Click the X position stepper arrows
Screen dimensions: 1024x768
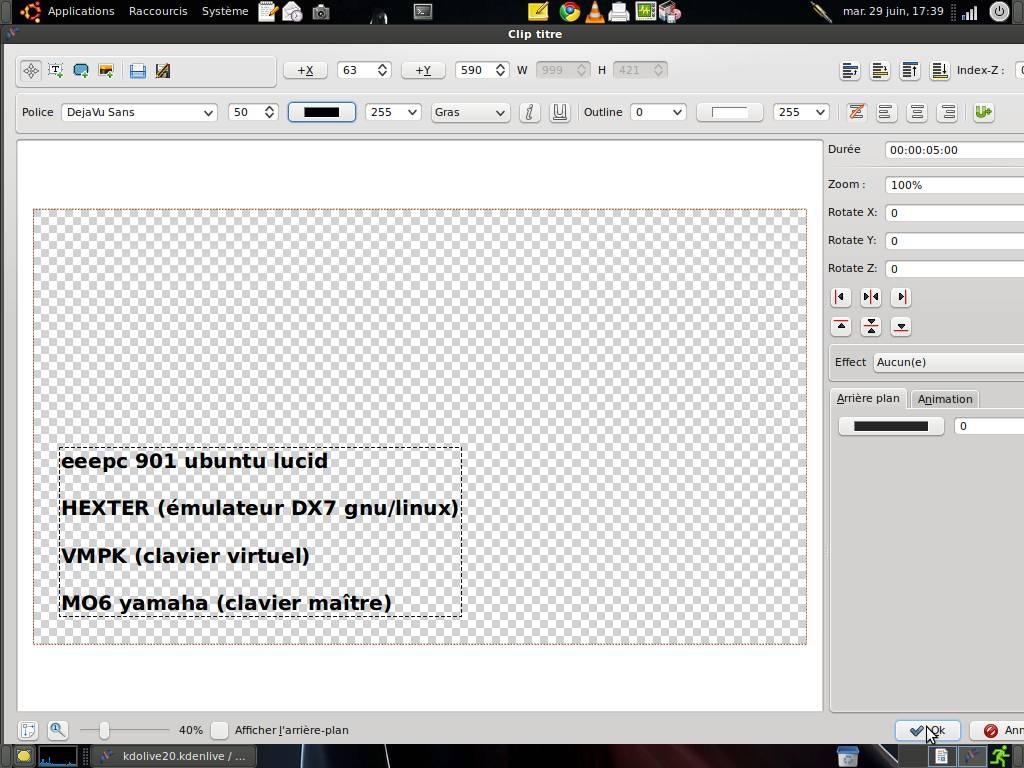click(383, 71)
